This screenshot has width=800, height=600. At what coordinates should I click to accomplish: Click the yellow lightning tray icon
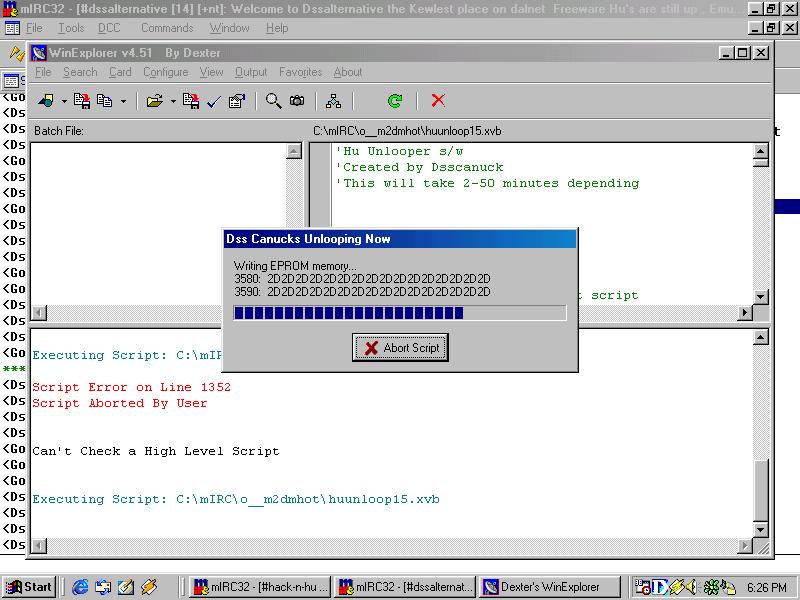coord(677,587)
